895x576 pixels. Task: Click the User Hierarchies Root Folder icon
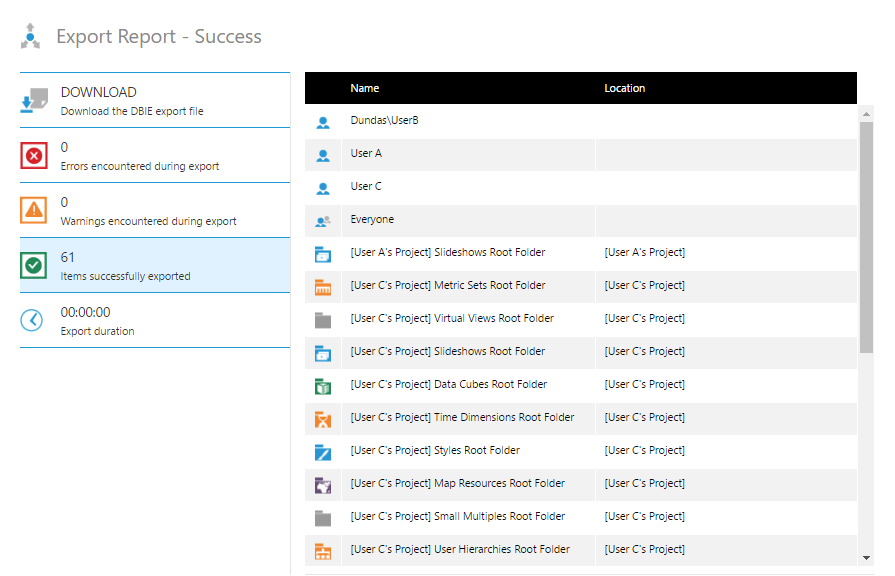323,551
